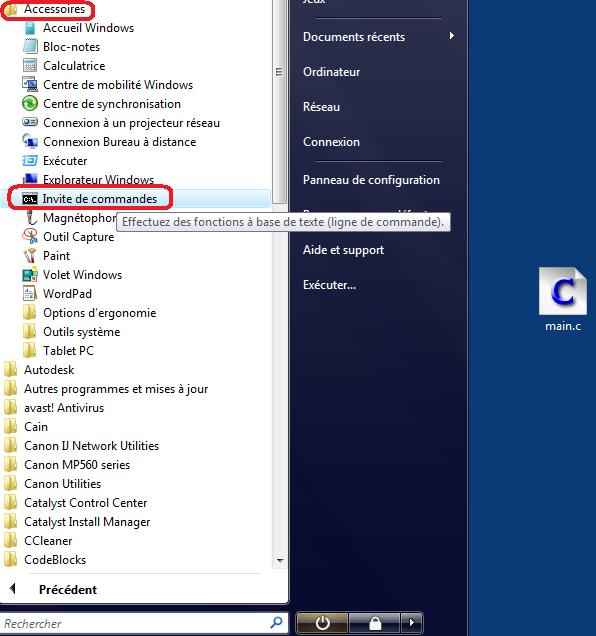Viewport: 596px width, 636px height.
Task: Select Aide et support
Action: click(343, 250)
